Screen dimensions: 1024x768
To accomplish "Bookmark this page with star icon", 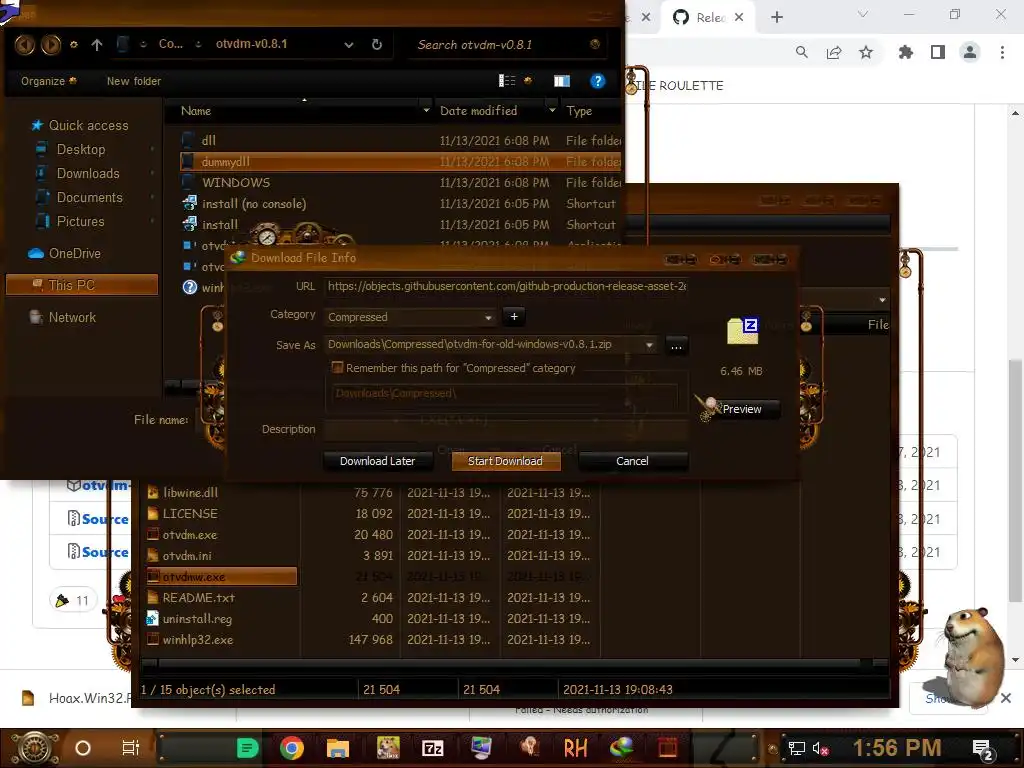I will coord(866,52).
